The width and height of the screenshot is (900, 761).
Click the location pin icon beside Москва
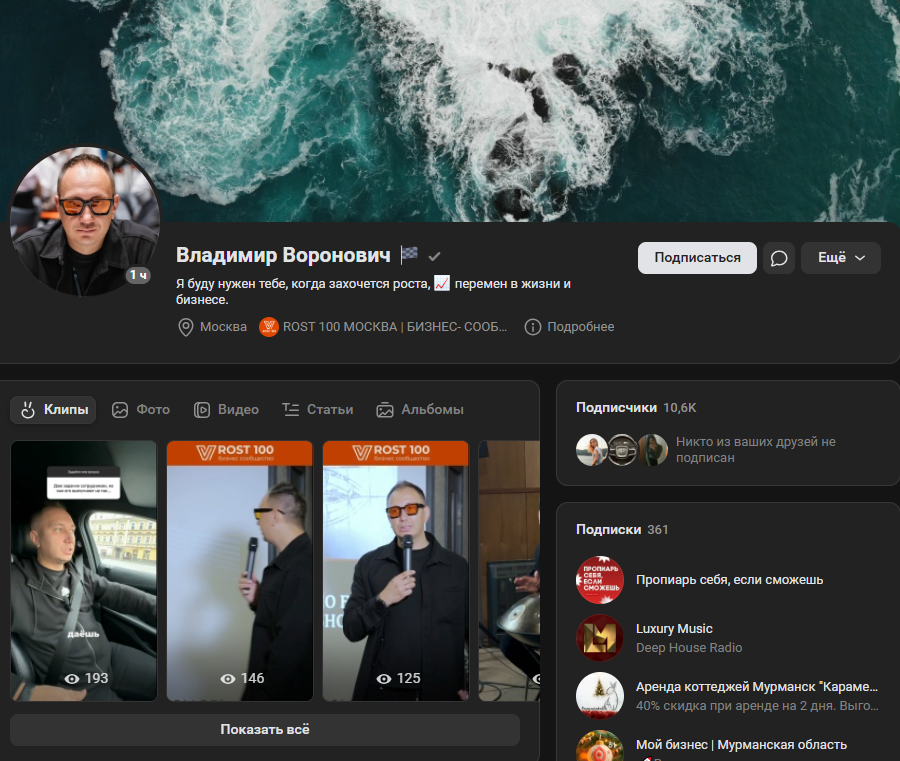186,326
